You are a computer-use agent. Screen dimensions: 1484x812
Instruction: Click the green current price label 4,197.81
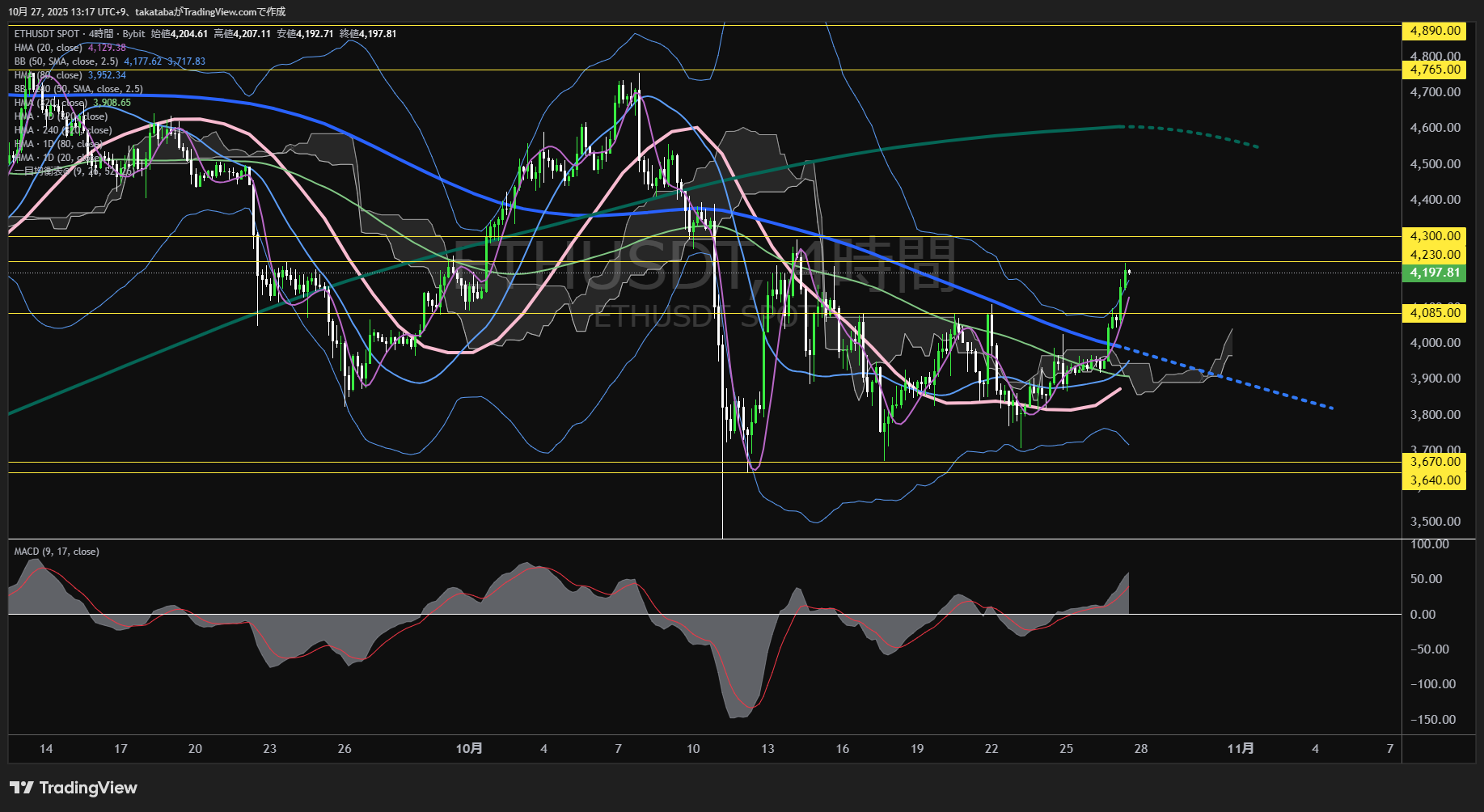click(1435, 273)
